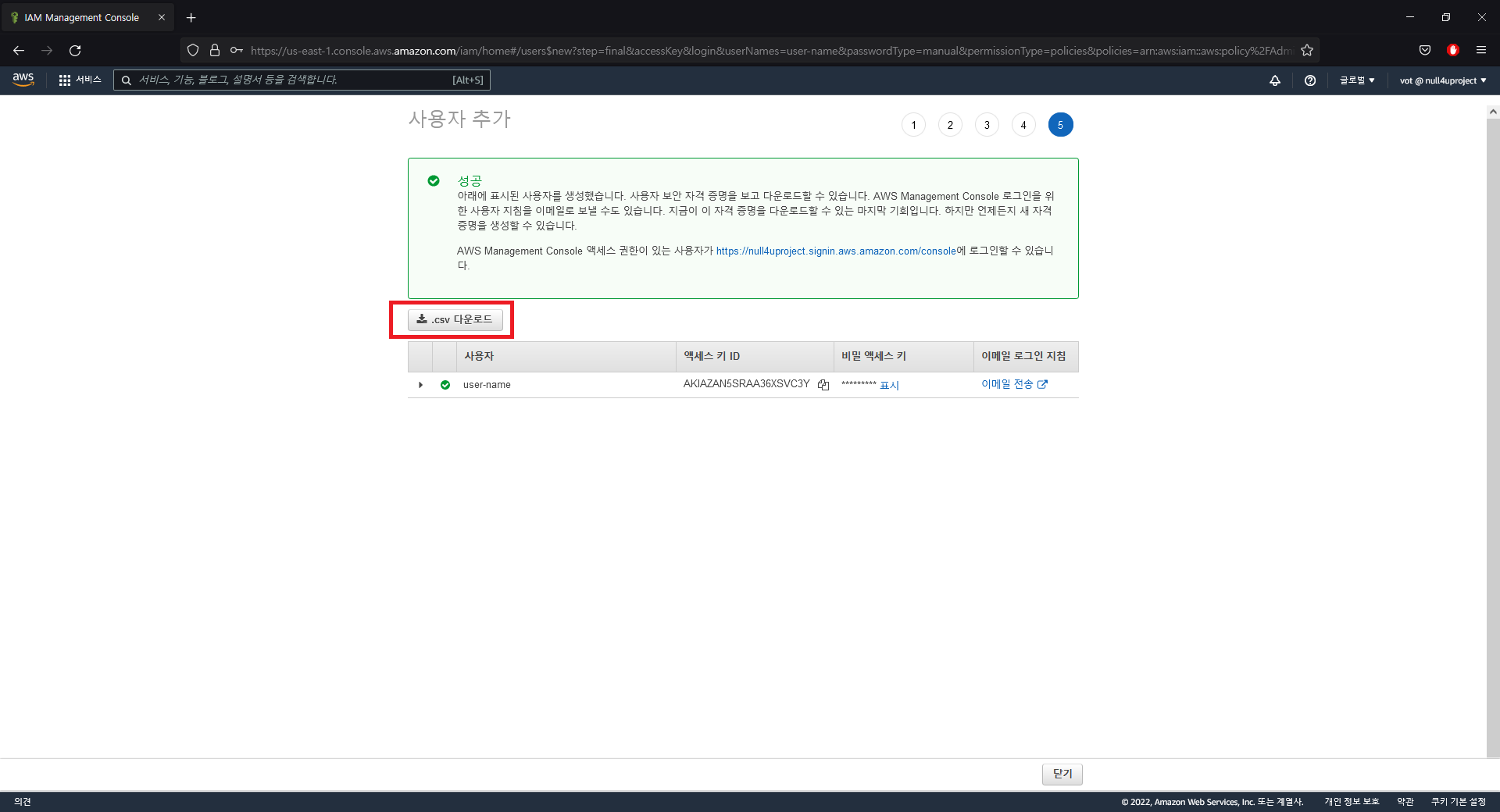1500x812 pixels.
Task: Click the shield tracking protection icon
Action: click(193, 51)
